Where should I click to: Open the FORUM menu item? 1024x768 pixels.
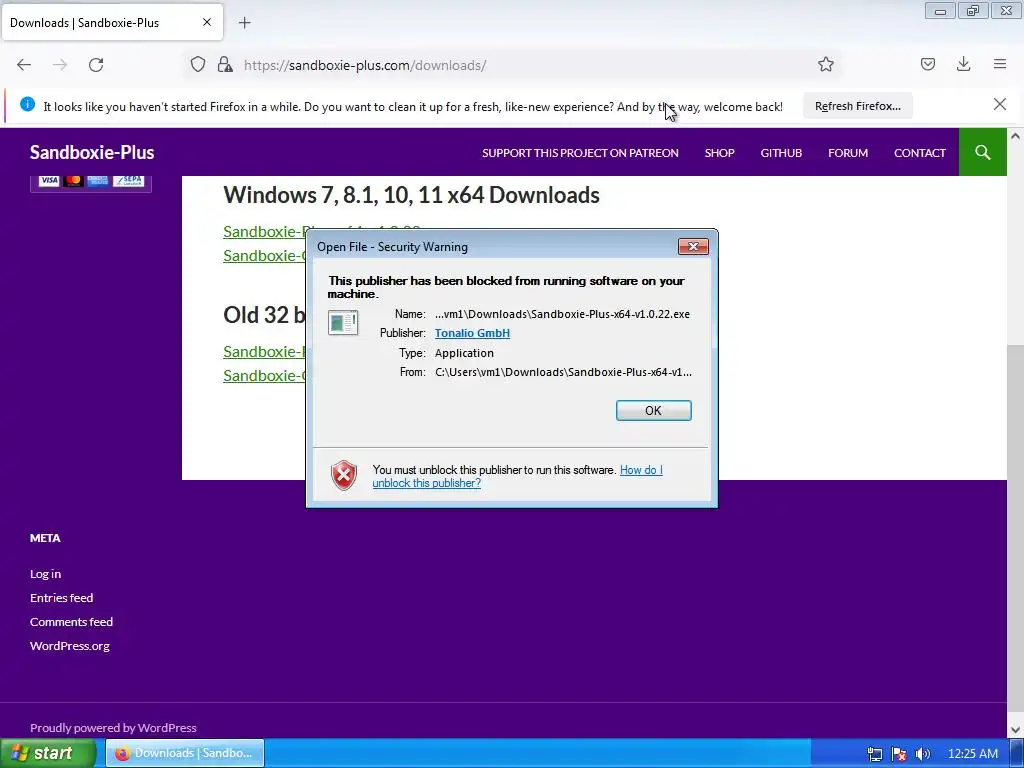pos(848,153)
